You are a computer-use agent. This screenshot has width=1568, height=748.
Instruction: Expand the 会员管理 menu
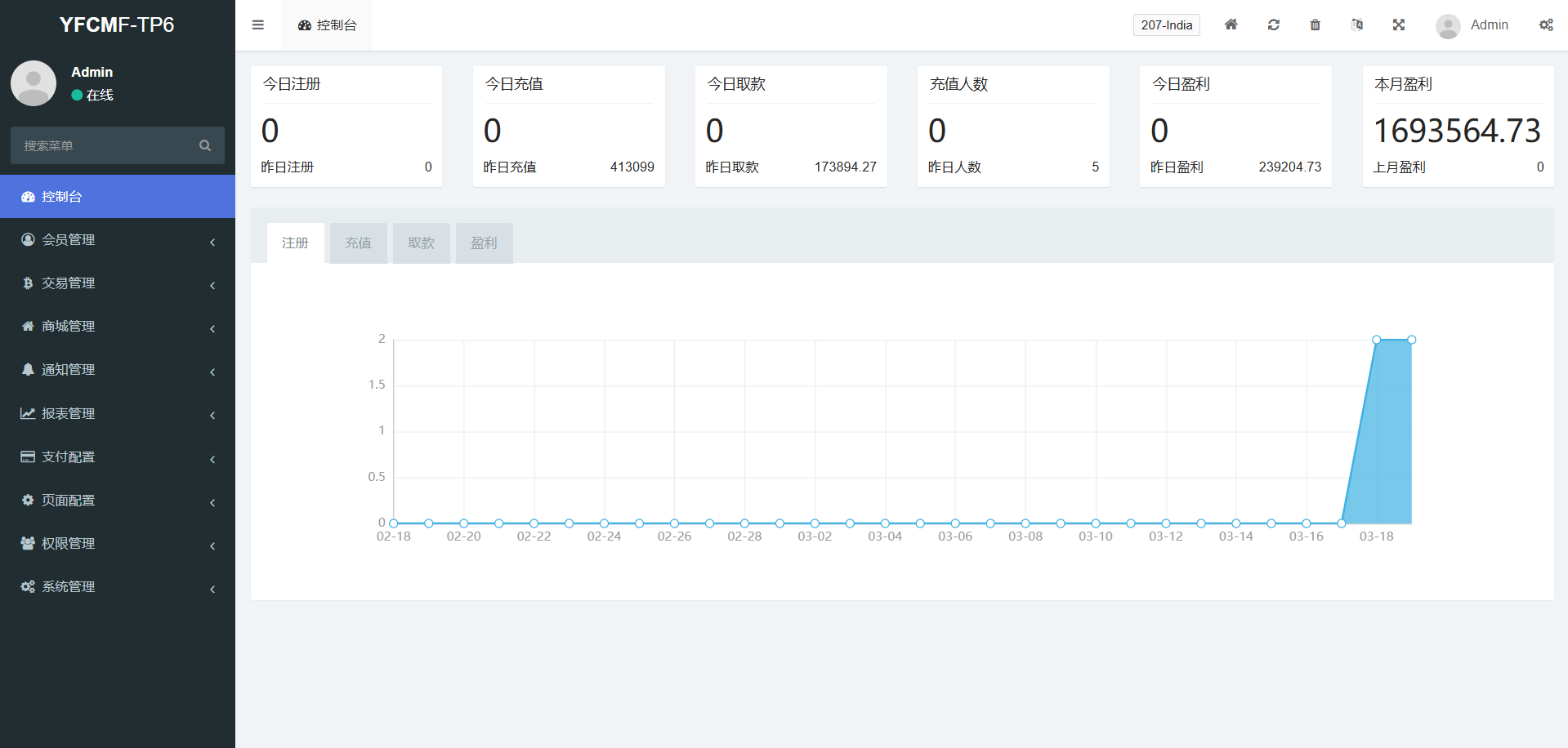click(x=118, y=240)
